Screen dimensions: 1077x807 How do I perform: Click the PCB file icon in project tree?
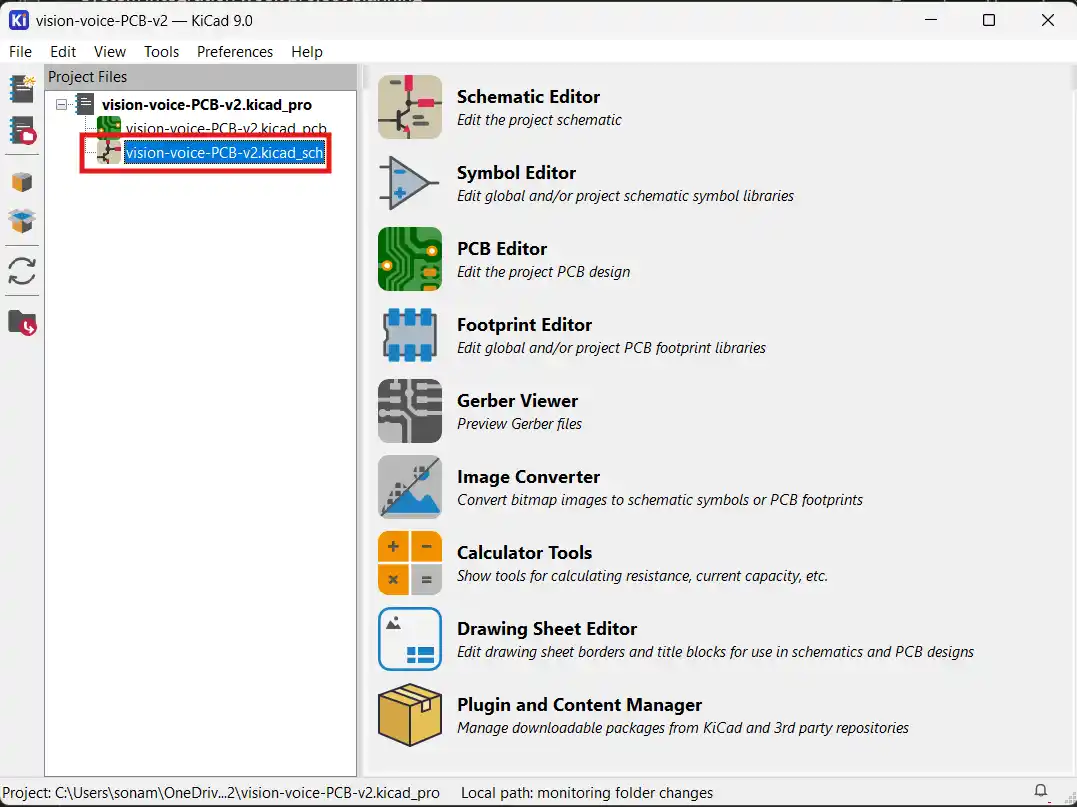109,126
